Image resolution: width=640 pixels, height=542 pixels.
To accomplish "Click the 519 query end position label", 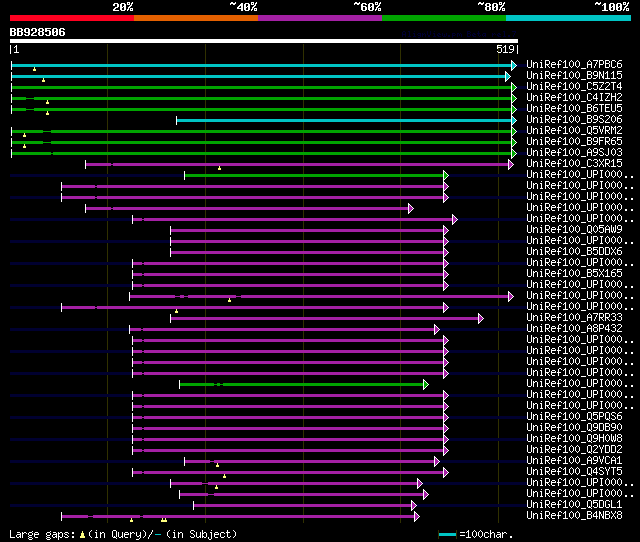I will (x=505, y=49).
